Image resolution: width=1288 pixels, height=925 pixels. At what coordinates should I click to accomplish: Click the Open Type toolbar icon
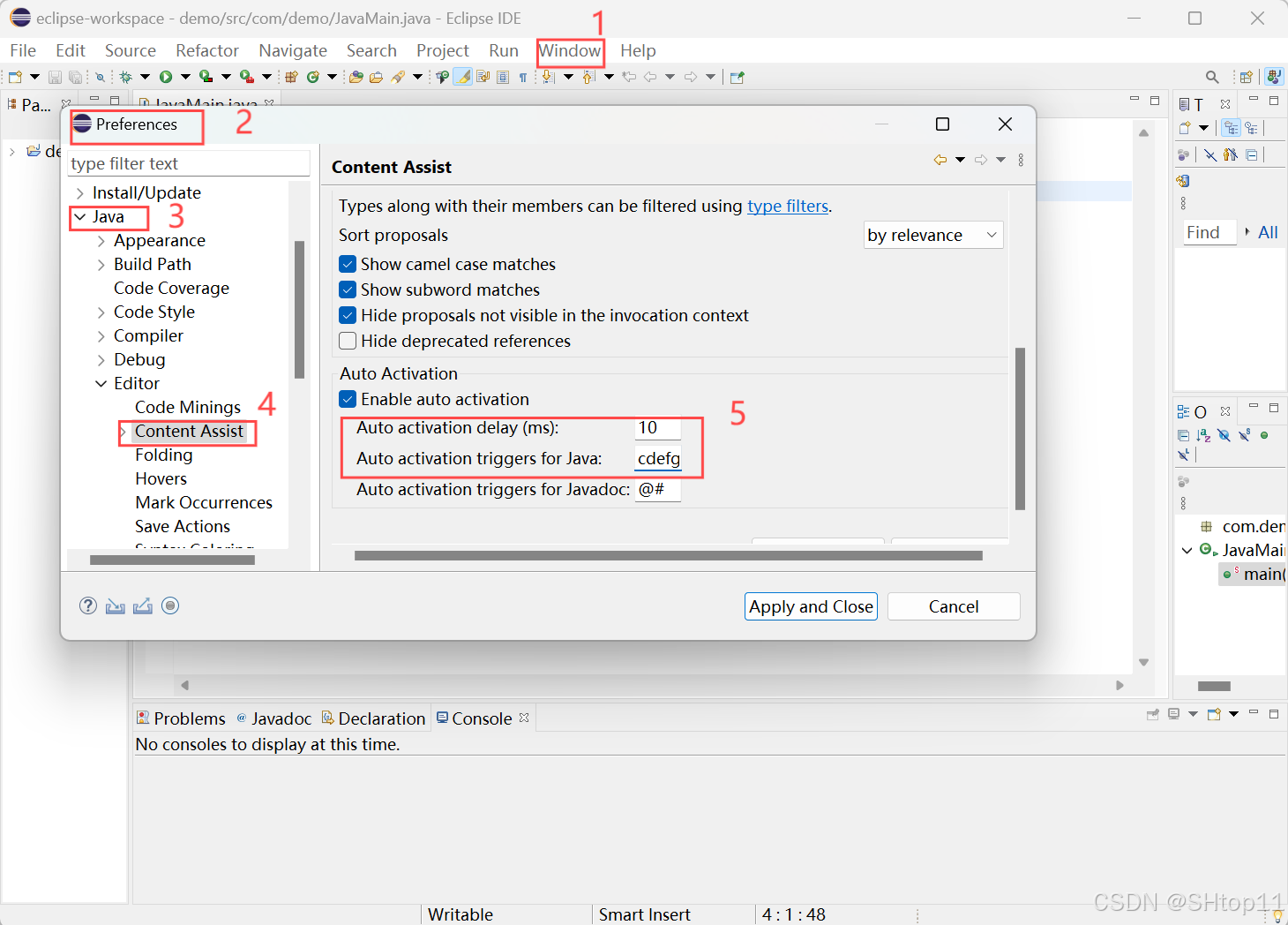(356, 77)
